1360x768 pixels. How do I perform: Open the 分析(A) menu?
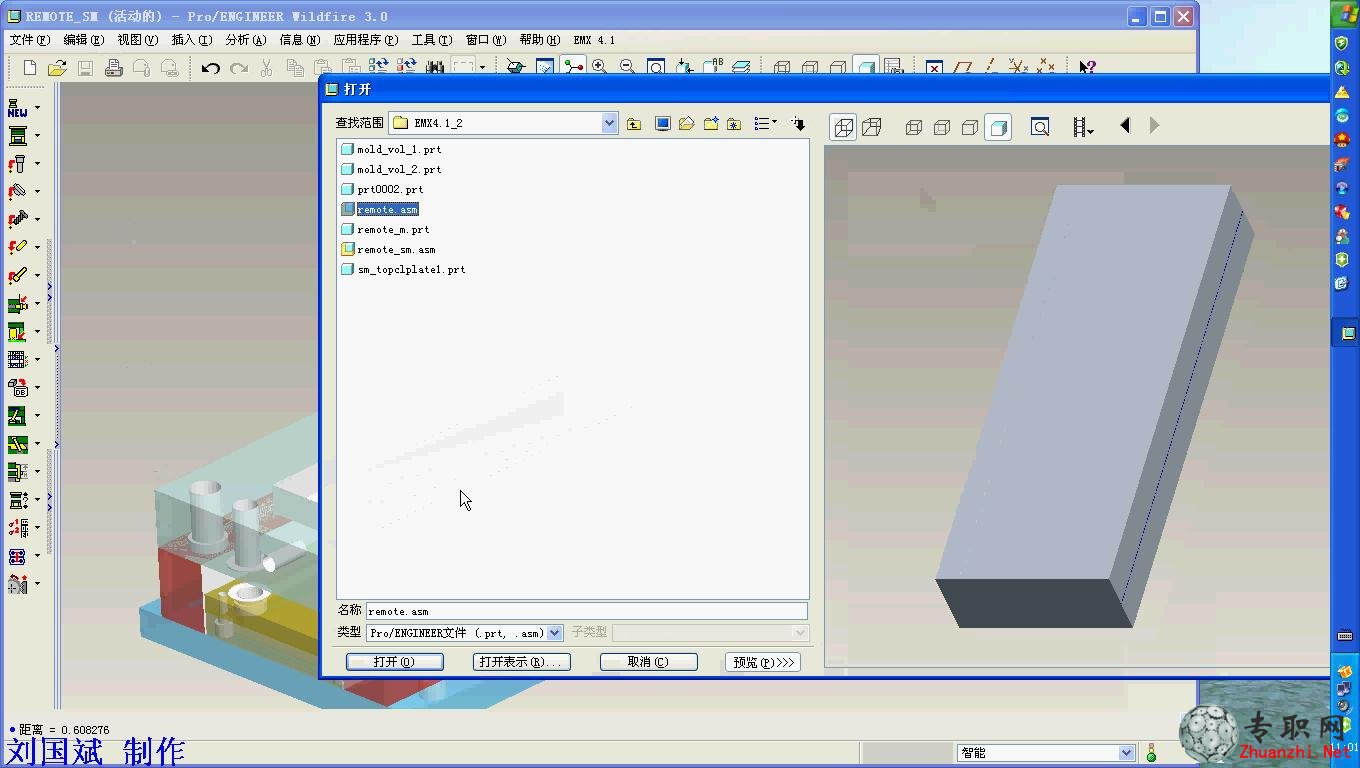coord(246,40)
